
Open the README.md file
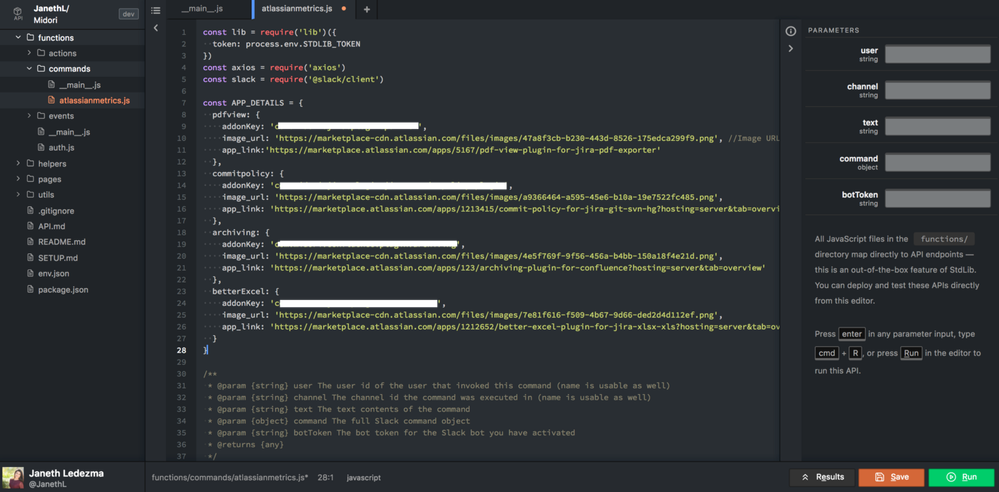[x=61, y=242]
